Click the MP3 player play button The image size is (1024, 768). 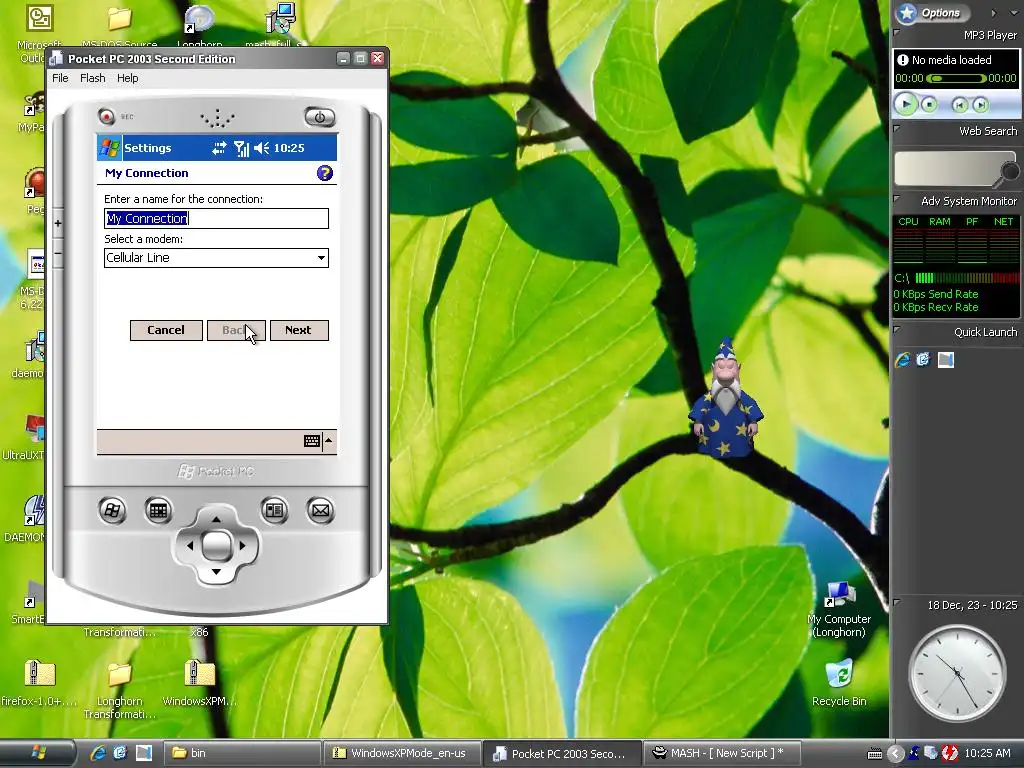[x=906, y=104]
